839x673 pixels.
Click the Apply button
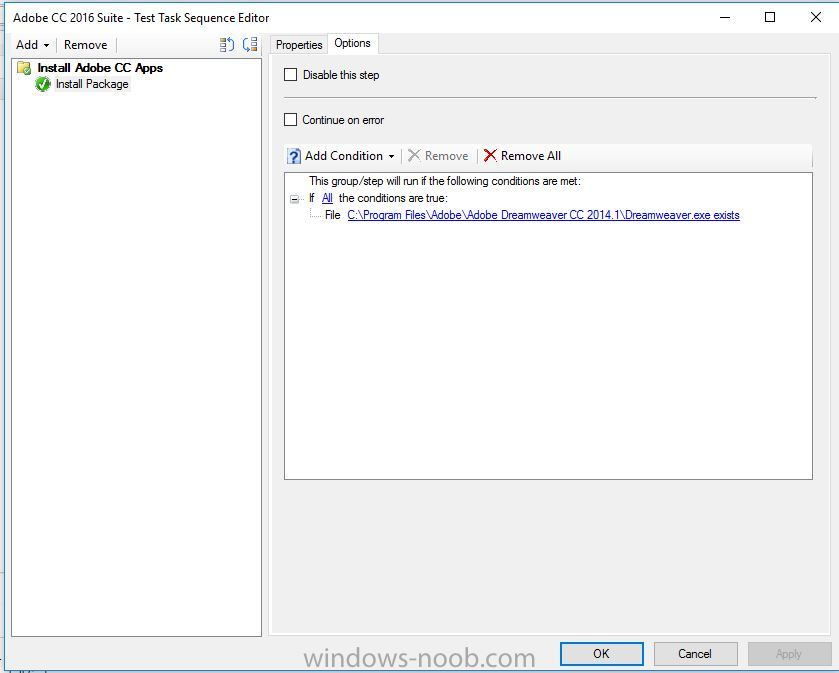click(x=789, y=653)
